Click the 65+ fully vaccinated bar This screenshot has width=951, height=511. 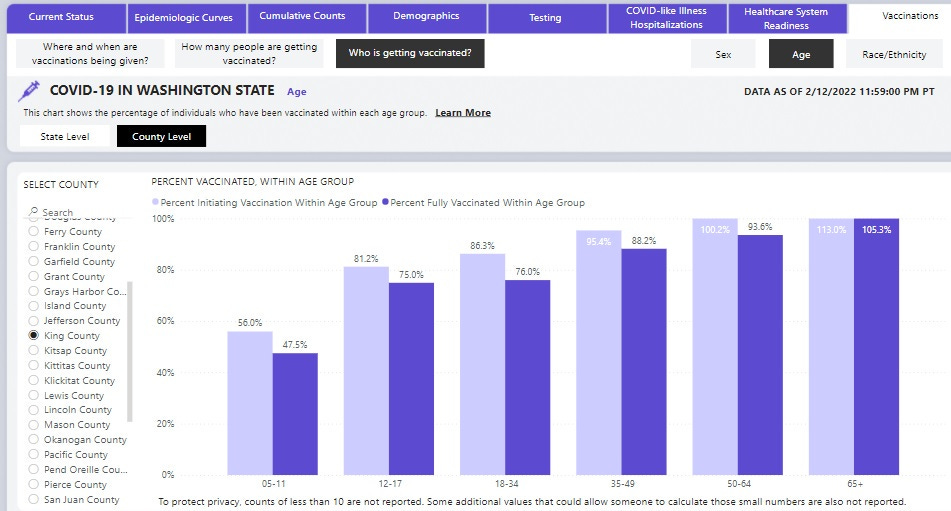coord(876,347)
